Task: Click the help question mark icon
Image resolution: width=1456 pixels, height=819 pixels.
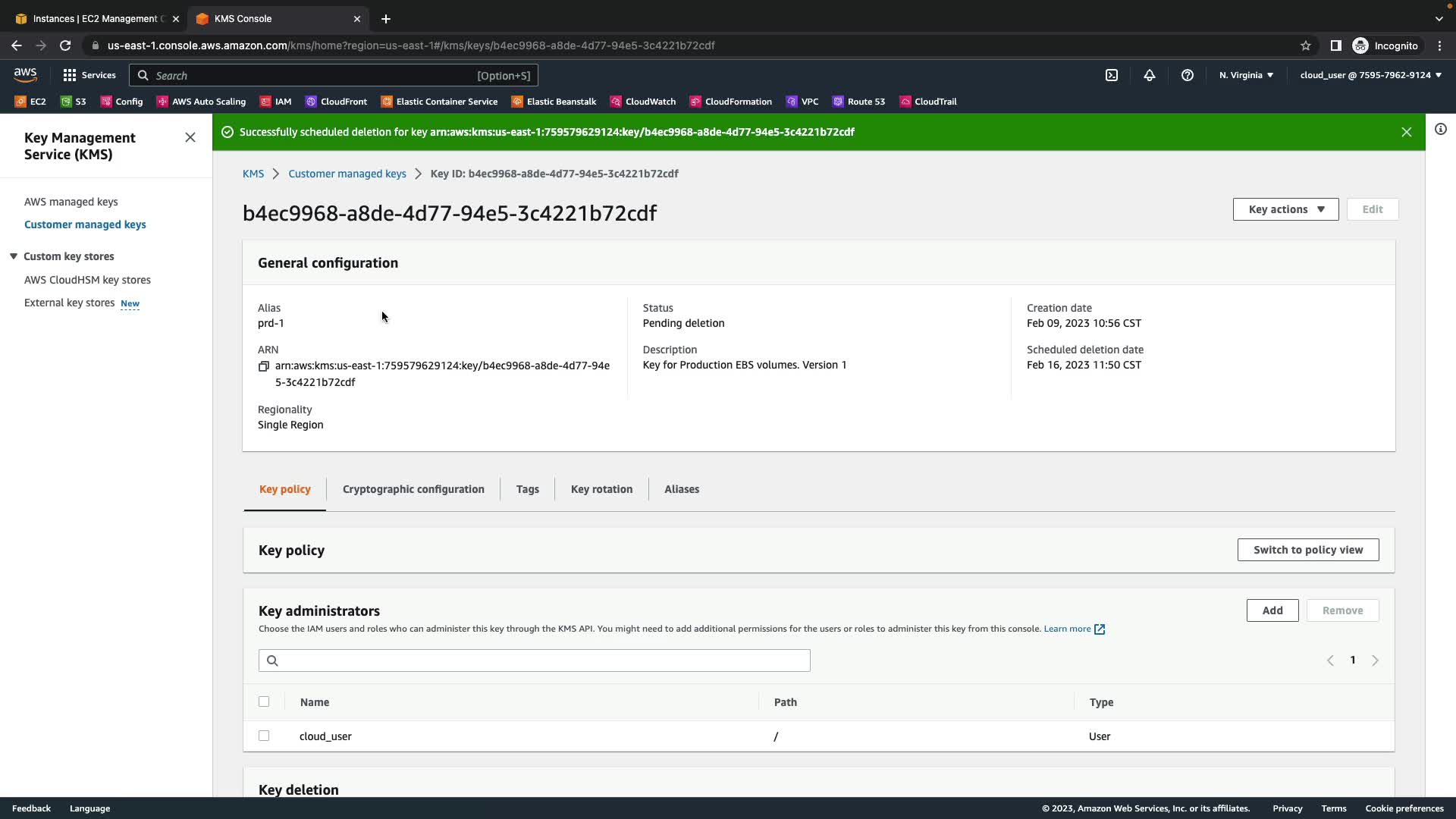Action: (x=1188, y=75)
